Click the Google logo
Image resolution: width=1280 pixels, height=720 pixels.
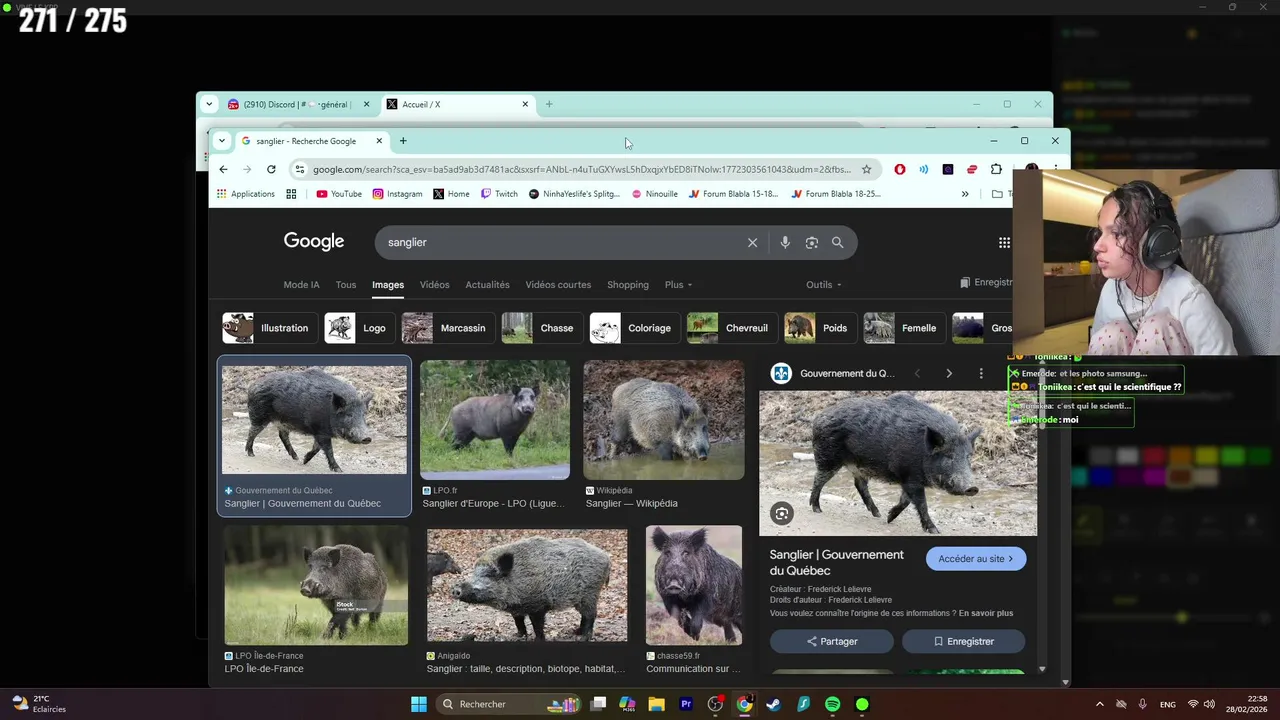314,241
